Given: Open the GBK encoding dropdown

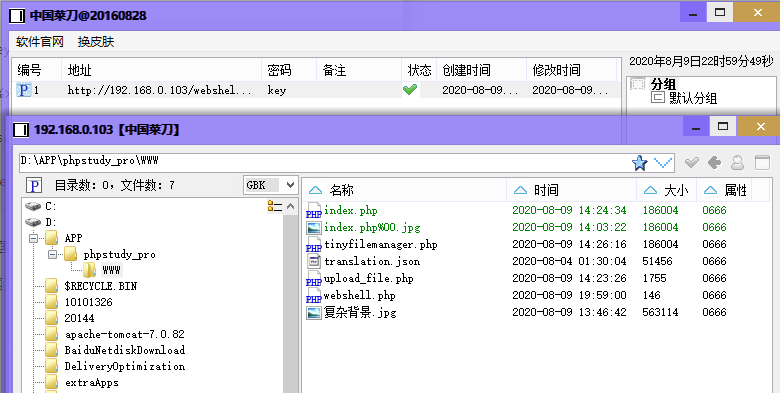Looking at the screenshot, I should pos(271,185).
